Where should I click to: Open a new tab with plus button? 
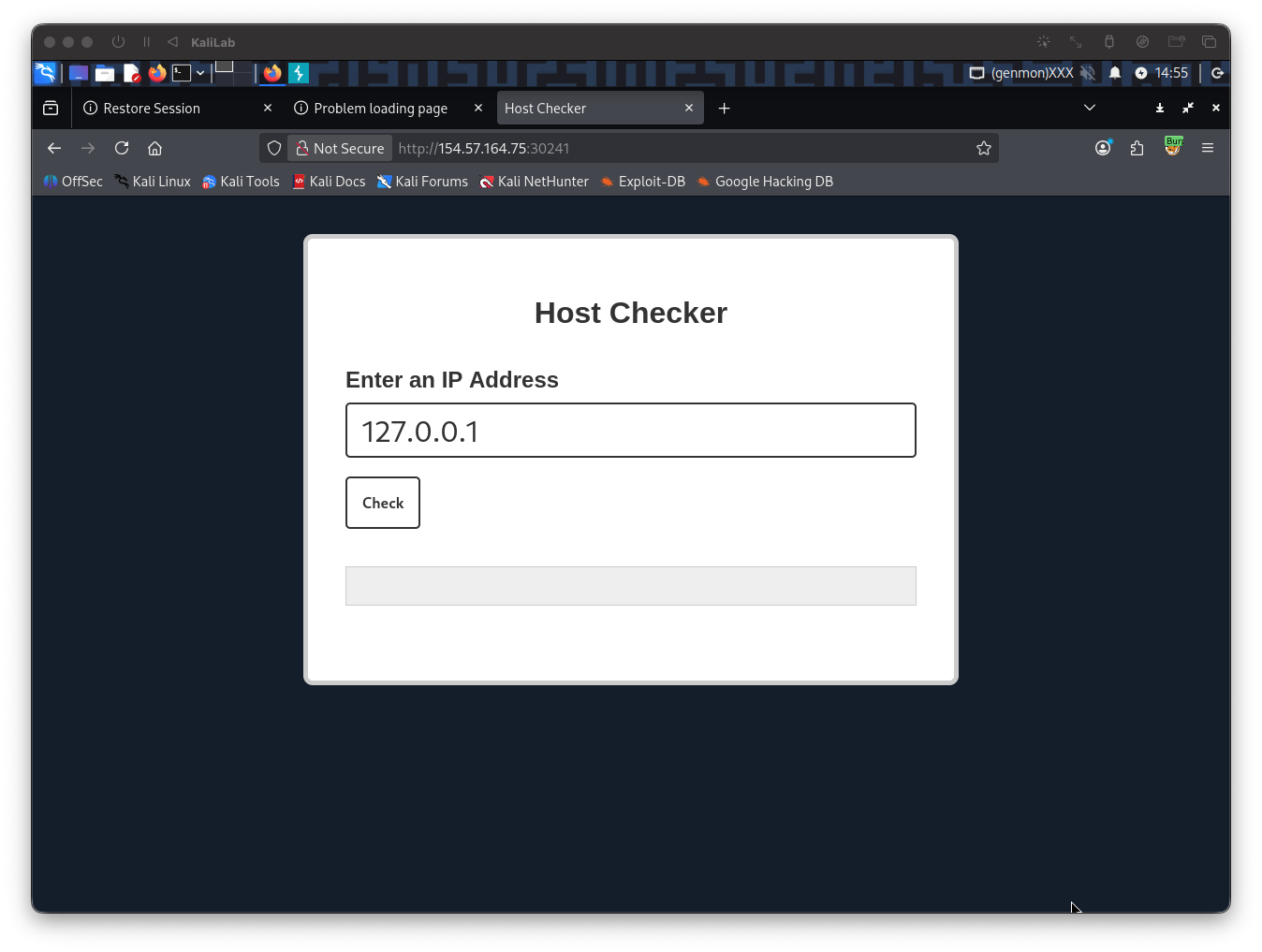724,109
